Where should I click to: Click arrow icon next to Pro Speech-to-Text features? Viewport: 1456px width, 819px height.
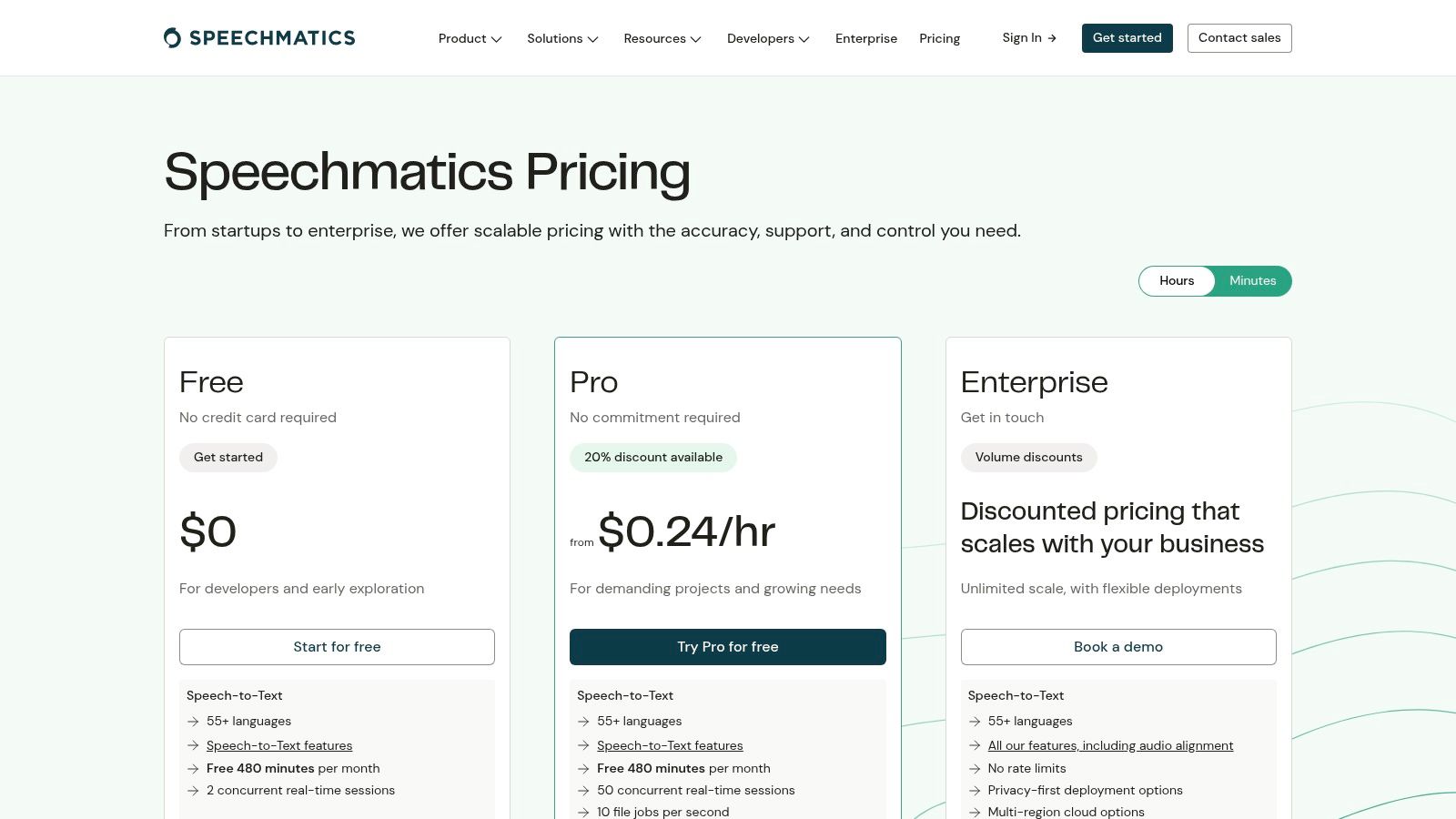pos(583,746)
